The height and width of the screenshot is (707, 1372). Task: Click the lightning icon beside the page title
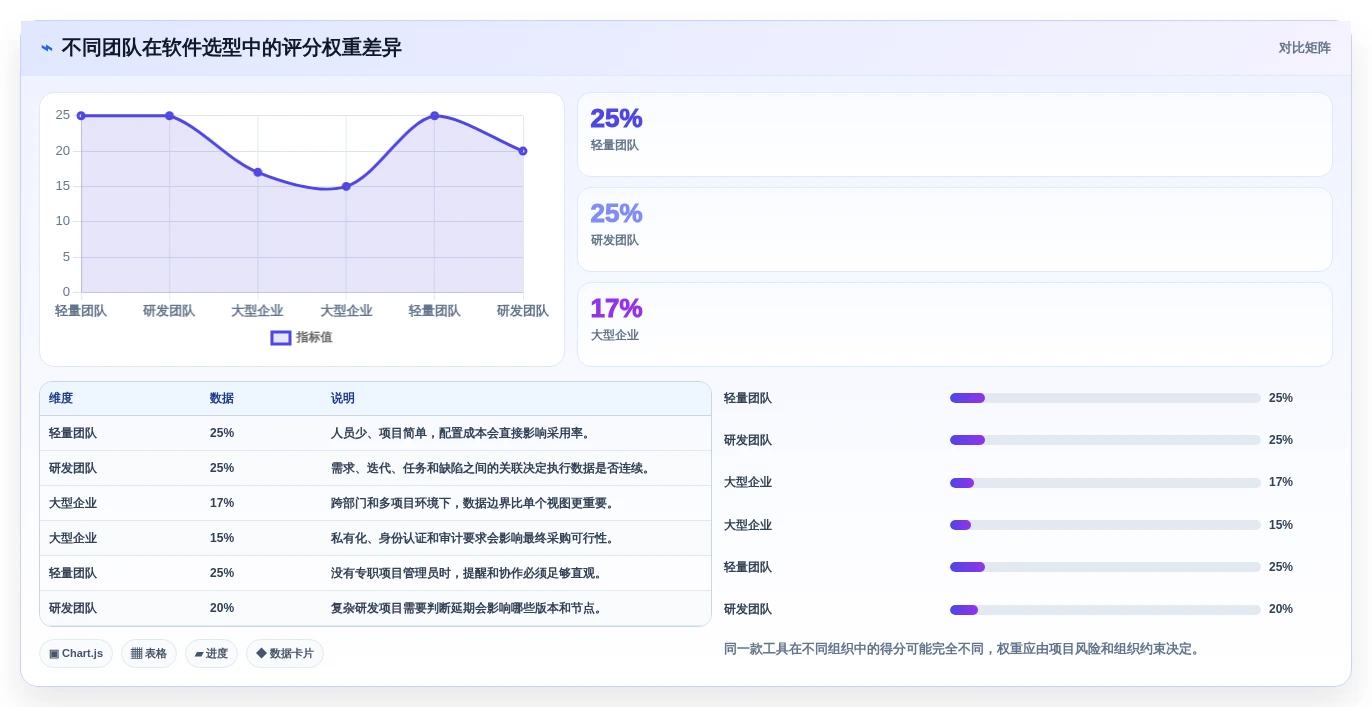[47, 47]
